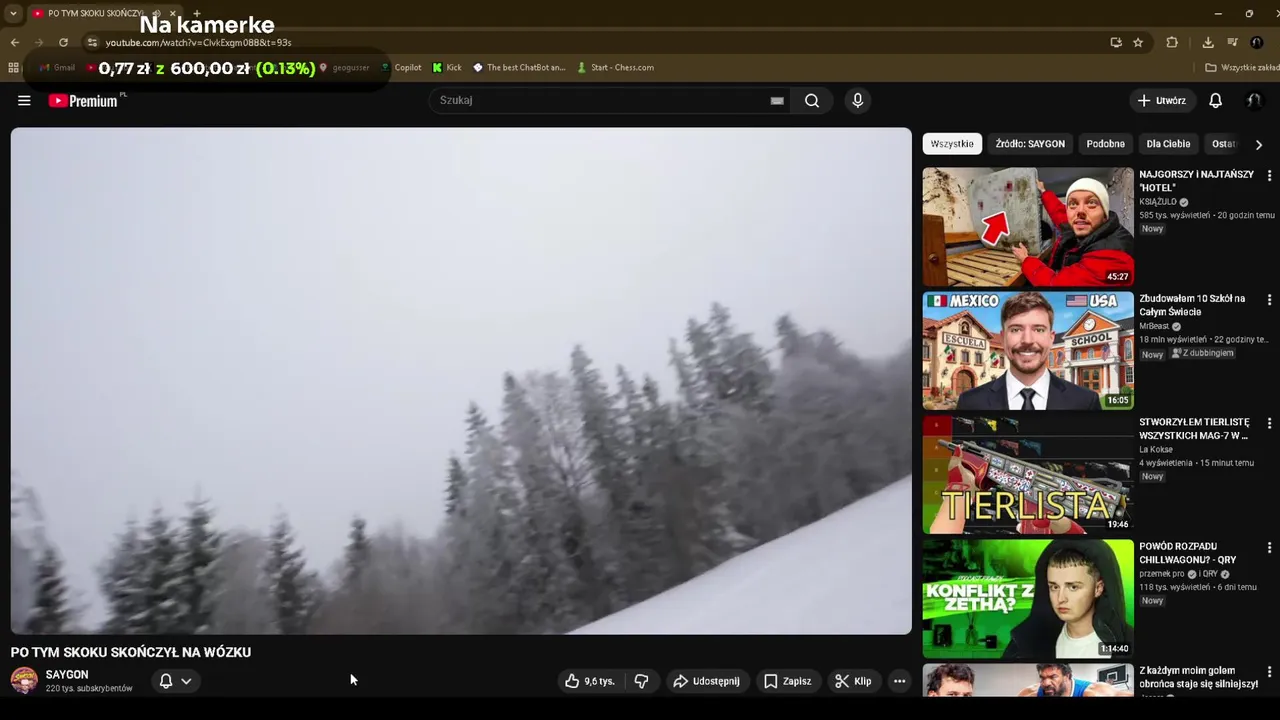Image resolution: width=1280 pixels, height=720 pixels.
Task: Bookmark this page with star icon
Action: [x=1138, y=42]
